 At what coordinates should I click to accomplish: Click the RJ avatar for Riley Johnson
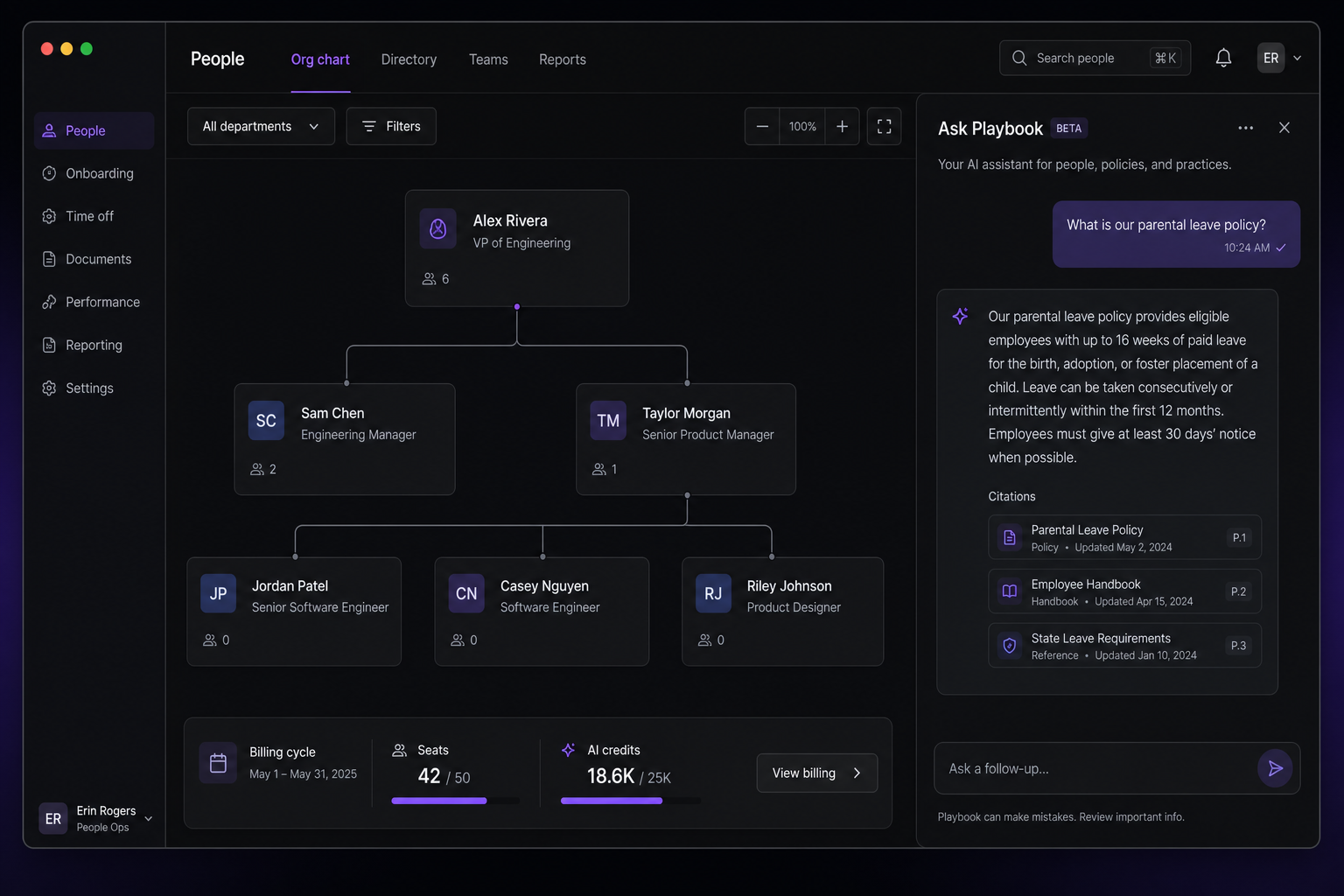[x=713, y=593]
